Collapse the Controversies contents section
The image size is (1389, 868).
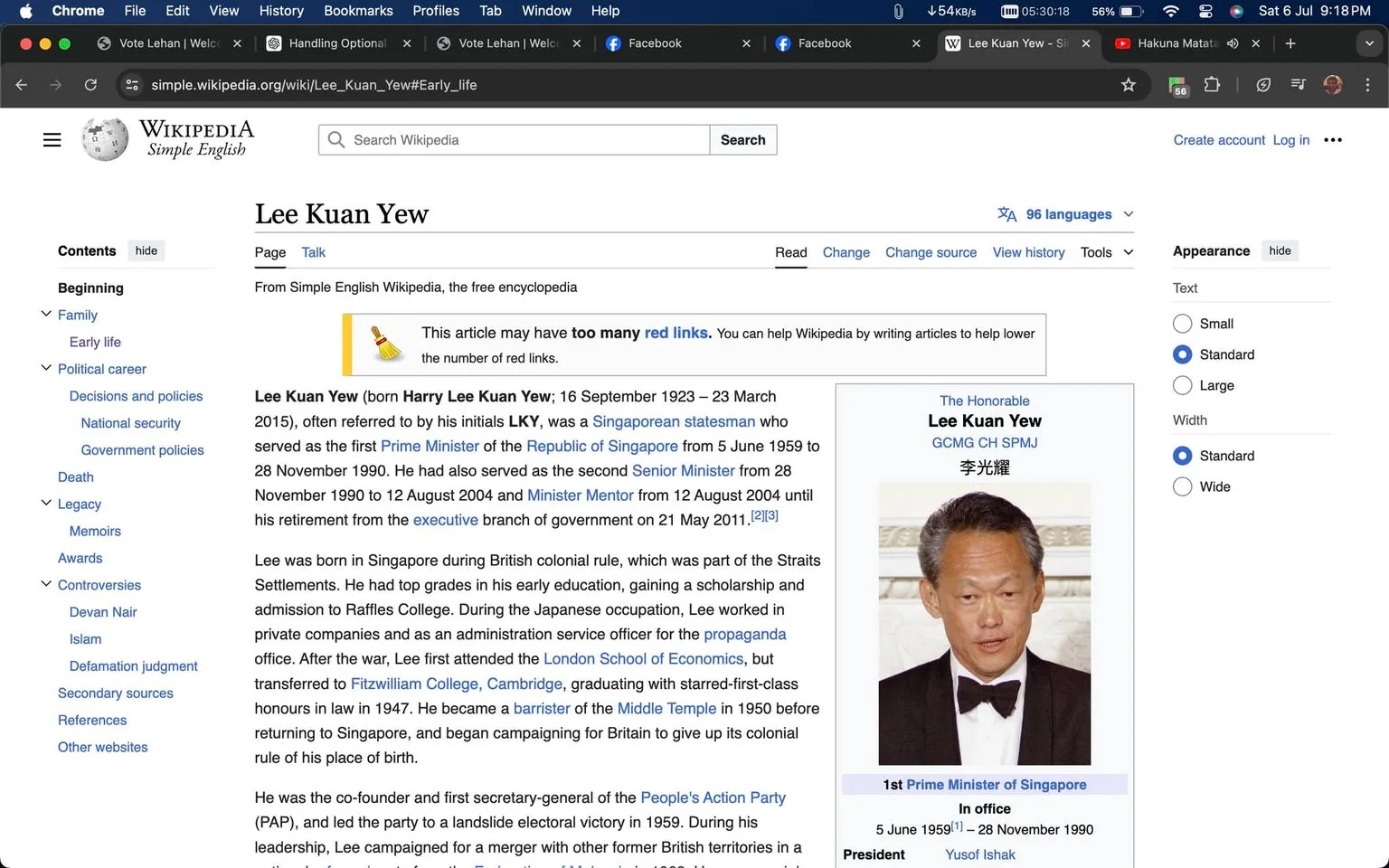[46, 584]
